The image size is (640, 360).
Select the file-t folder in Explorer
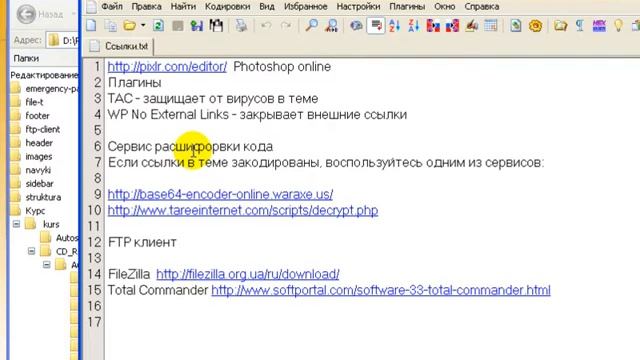tap(28, 102)
